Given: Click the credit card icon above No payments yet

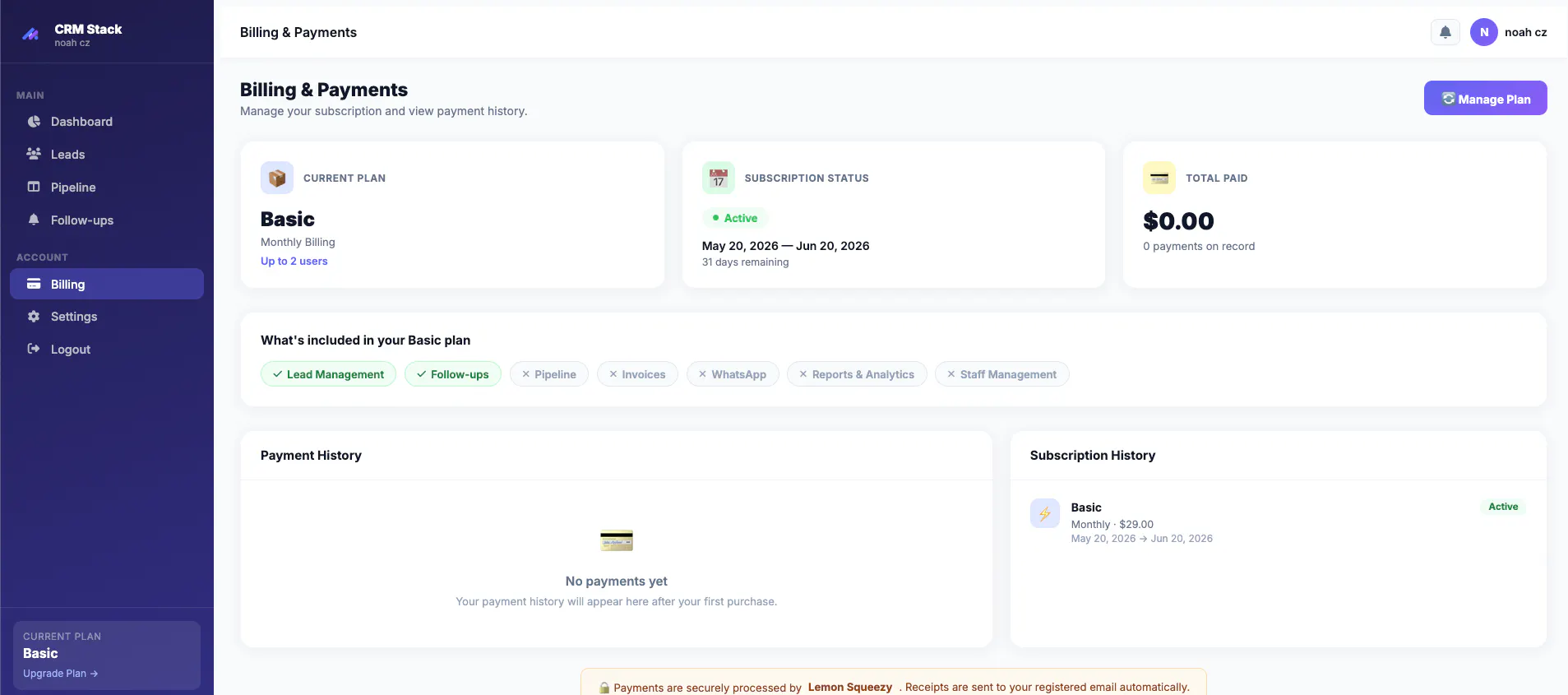Looking at the screenshot, I should [617, 540].
